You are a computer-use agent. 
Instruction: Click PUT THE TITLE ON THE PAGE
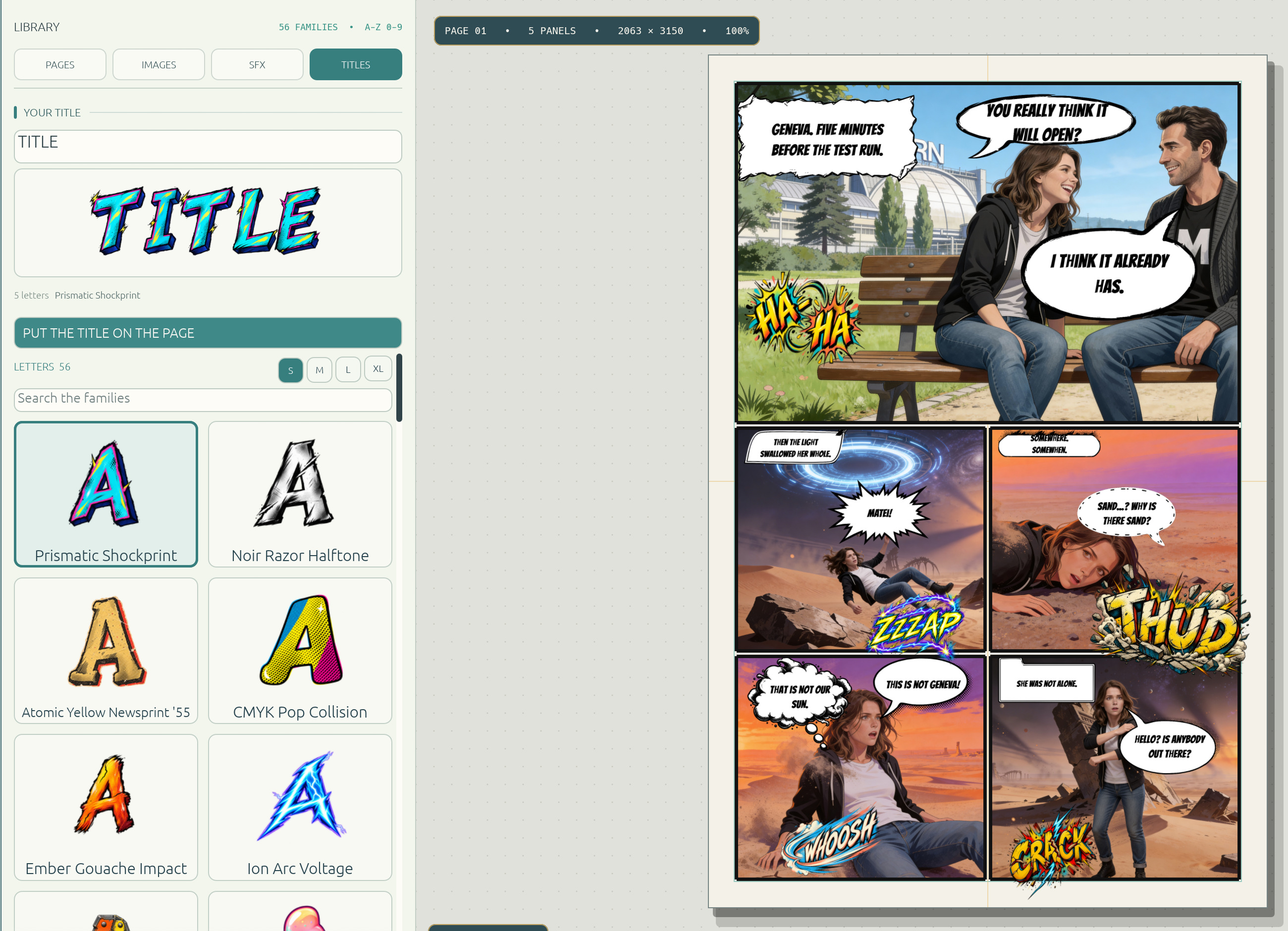[x=208, y=333]
